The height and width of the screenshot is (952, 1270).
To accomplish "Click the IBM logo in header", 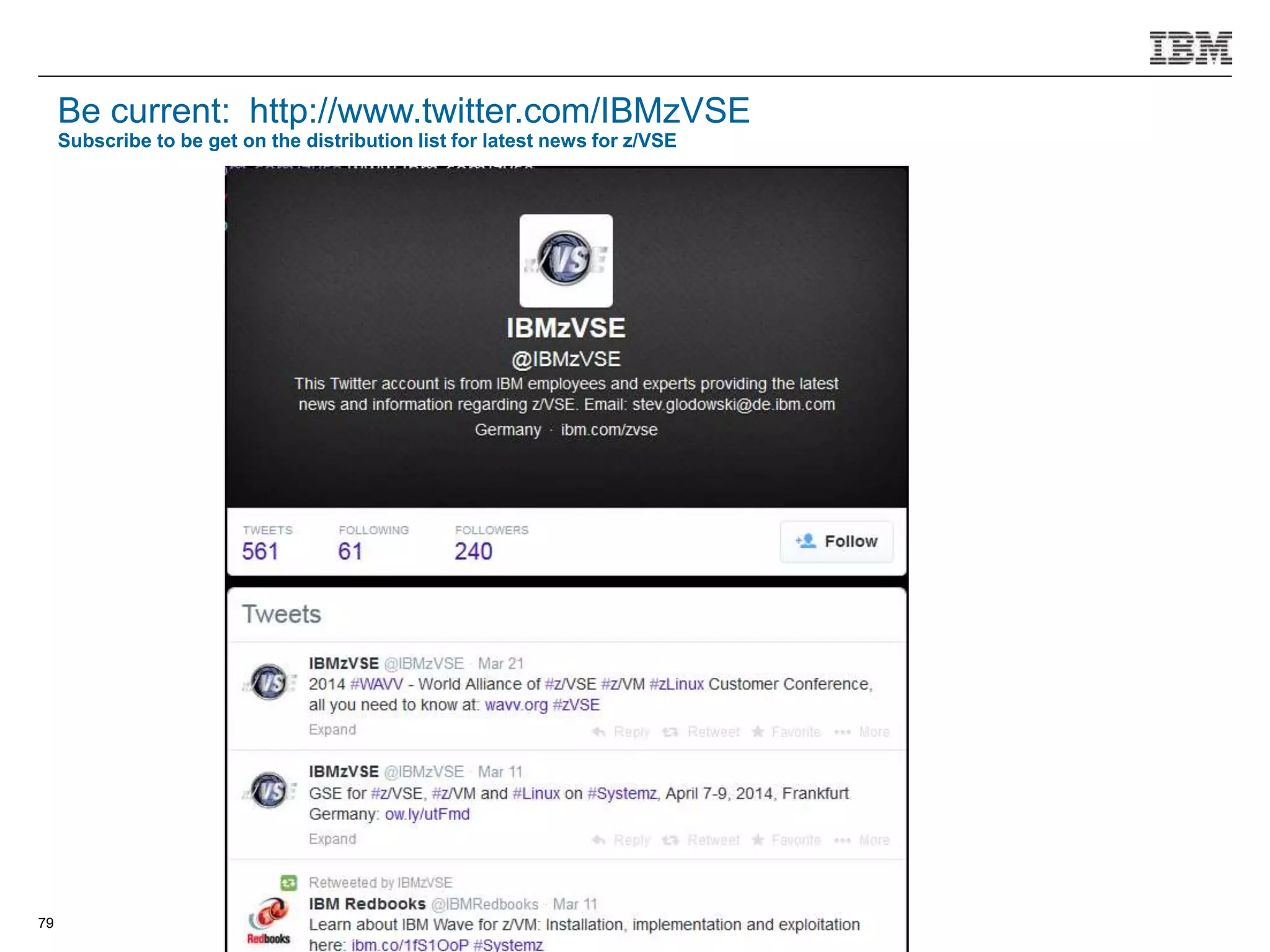I will pyautogui.click(x=1190, y=48).
